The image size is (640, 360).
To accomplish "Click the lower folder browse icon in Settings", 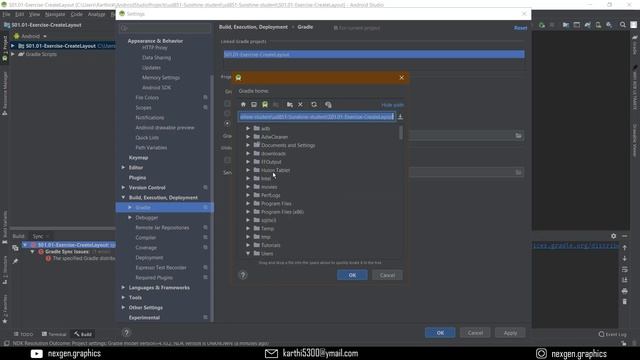I will pyautogui.click(x=518, y=172).
